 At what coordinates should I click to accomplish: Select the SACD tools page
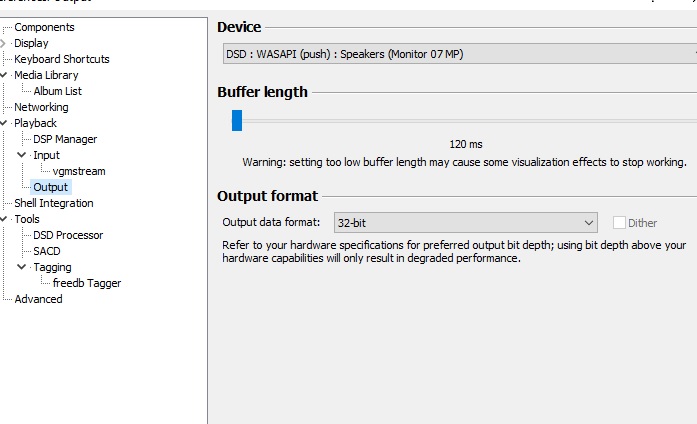(47, 251)
